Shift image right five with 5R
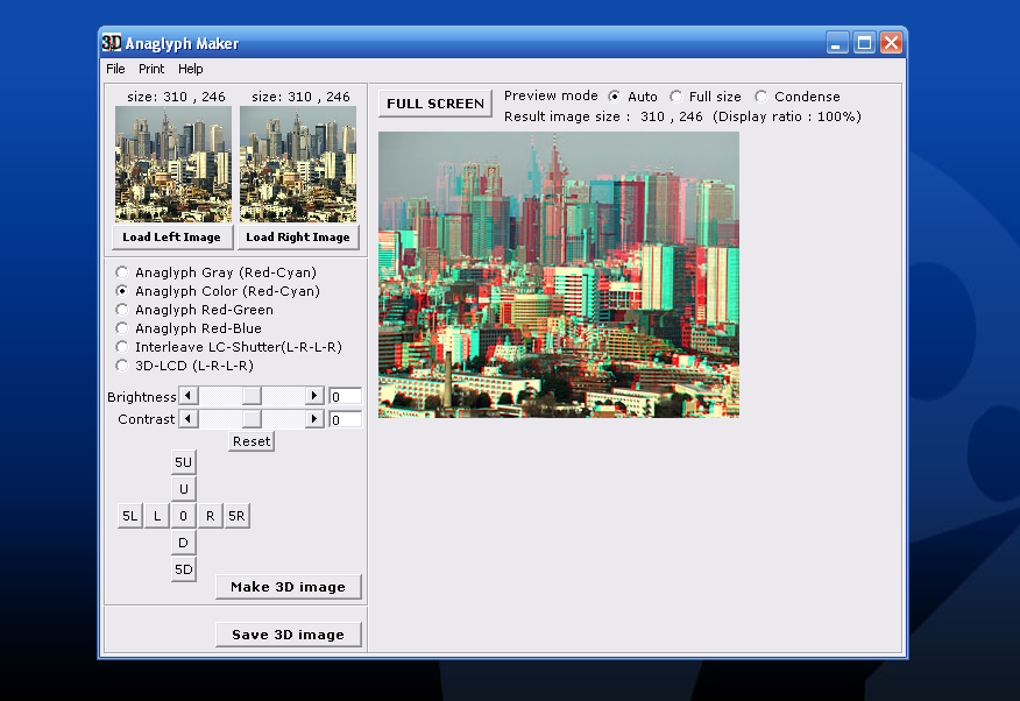 coord(237,516)
